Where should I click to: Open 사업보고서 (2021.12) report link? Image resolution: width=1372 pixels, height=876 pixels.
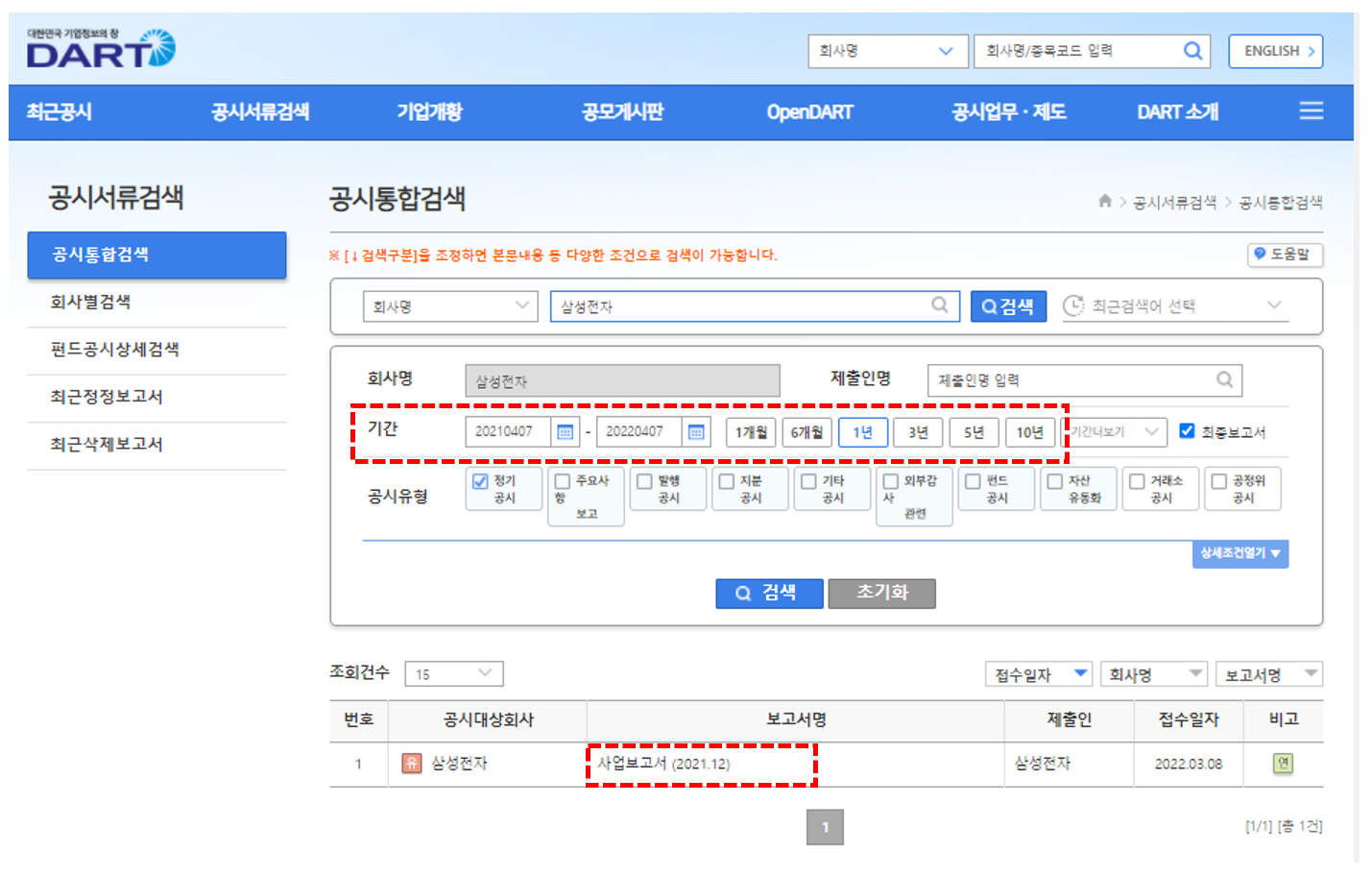663,764
